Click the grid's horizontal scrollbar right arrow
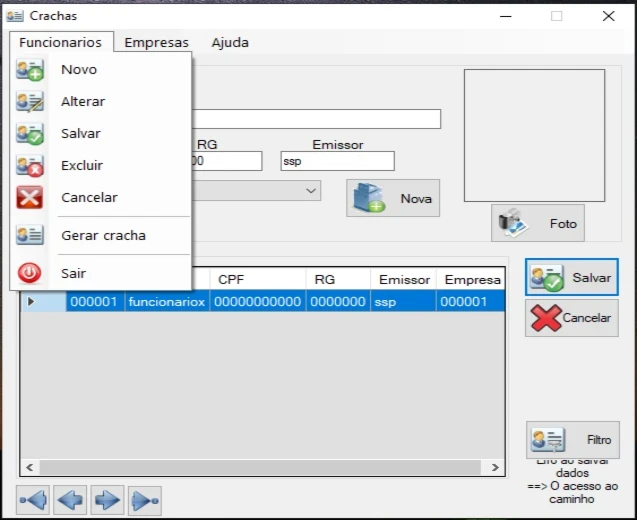The image size is (637, 520). click(x=496, y=467)
